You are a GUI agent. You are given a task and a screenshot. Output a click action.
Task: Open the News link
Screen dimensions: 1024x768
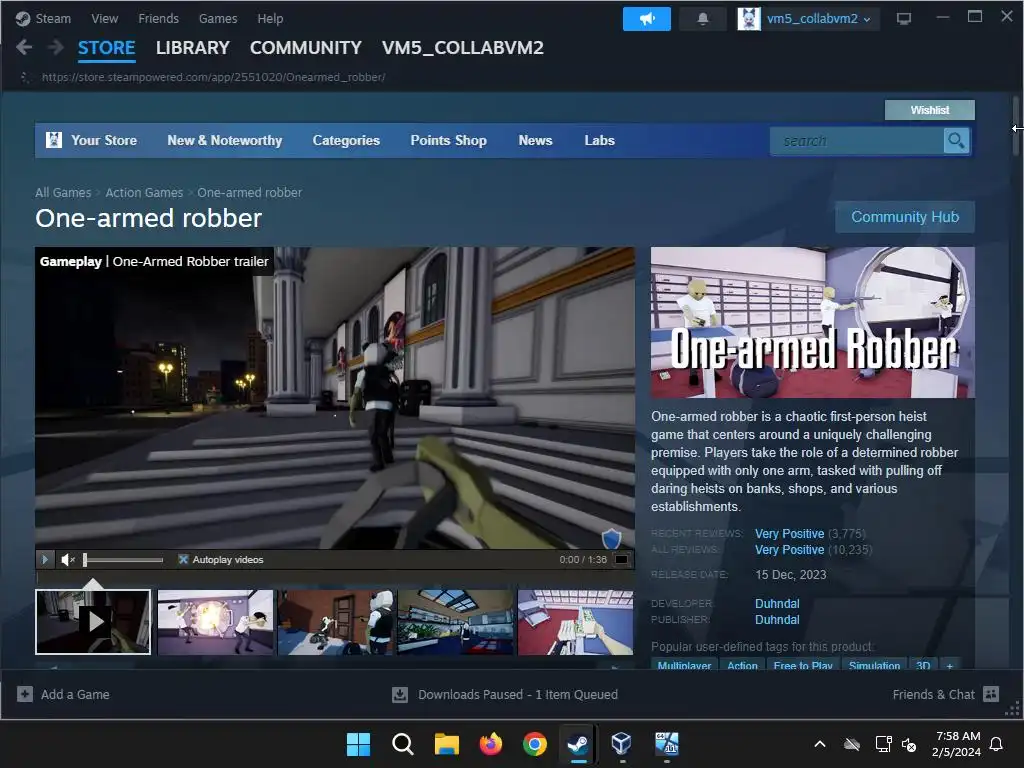point(536,140)
